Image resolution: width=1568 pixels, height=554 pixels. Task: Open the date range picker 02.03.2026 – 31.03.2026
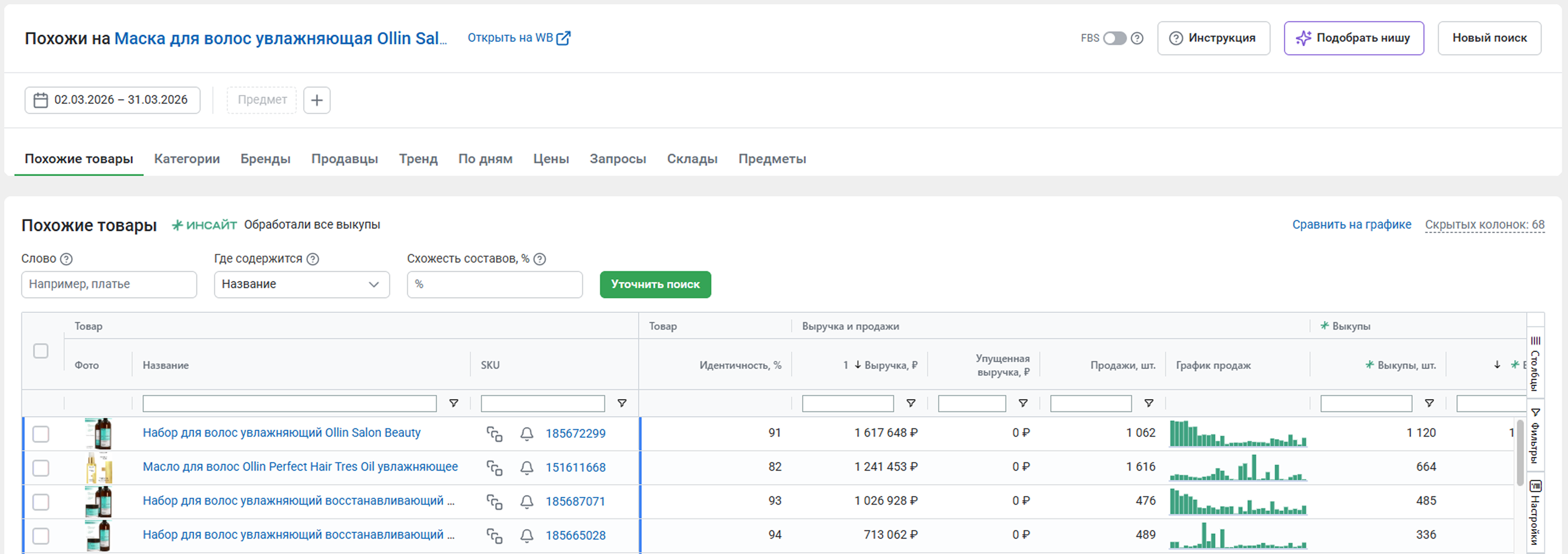point(113,100)
